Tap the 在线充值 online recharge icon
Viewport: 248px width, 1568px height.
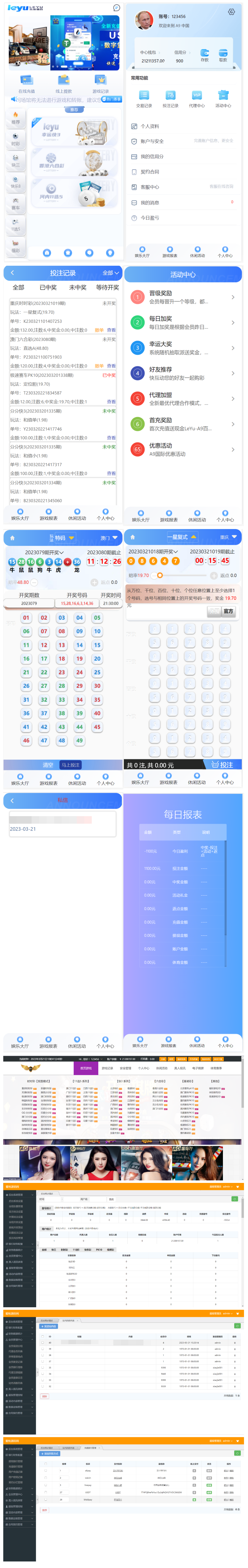click(x=26, y=80)
